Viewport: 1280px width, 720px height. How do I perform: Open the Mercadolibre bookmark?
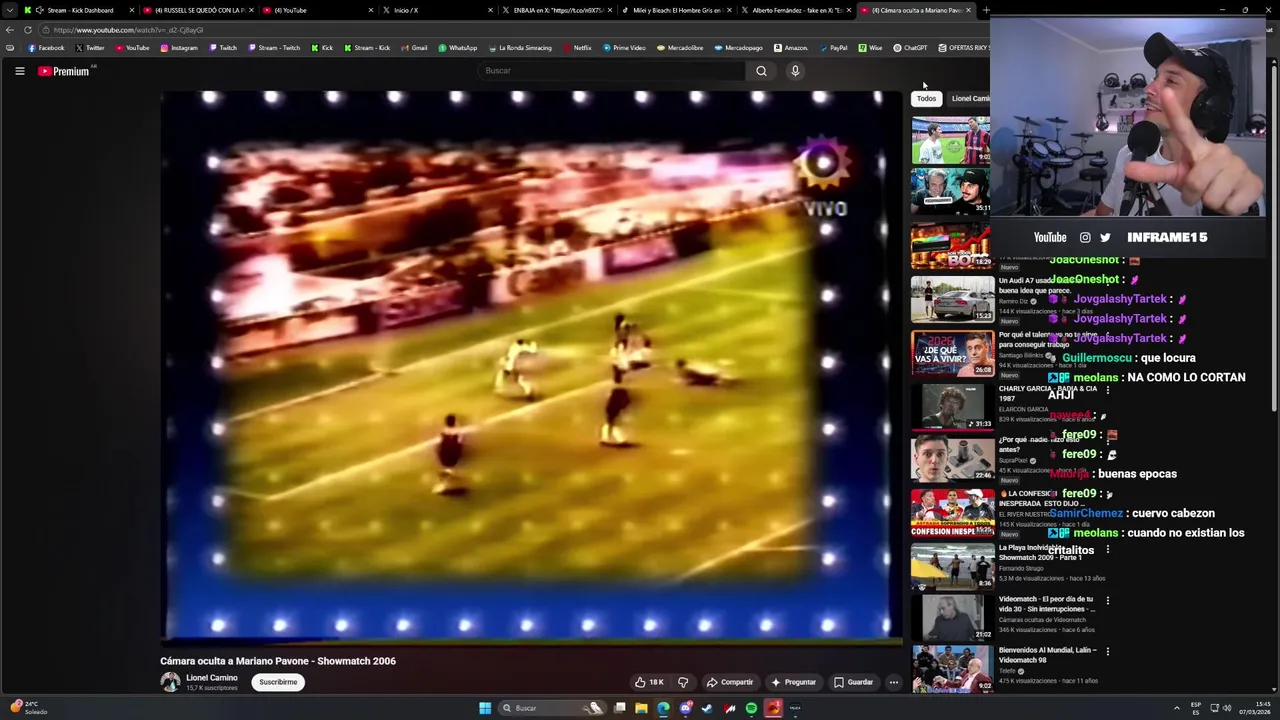(x=680, y=48)
